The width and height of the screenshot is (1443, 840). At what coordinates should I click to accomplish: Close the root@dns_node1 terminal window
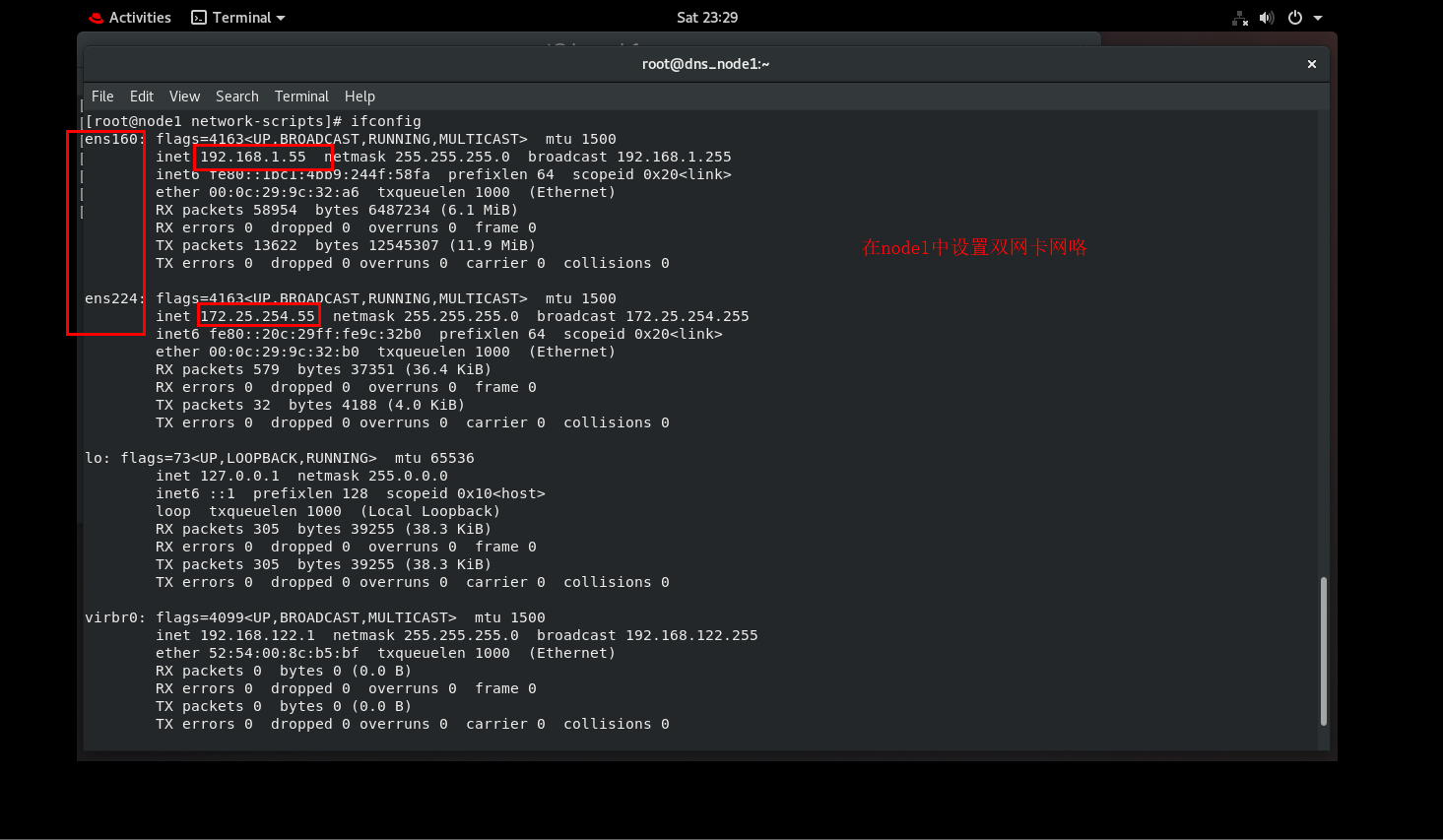1312,64
